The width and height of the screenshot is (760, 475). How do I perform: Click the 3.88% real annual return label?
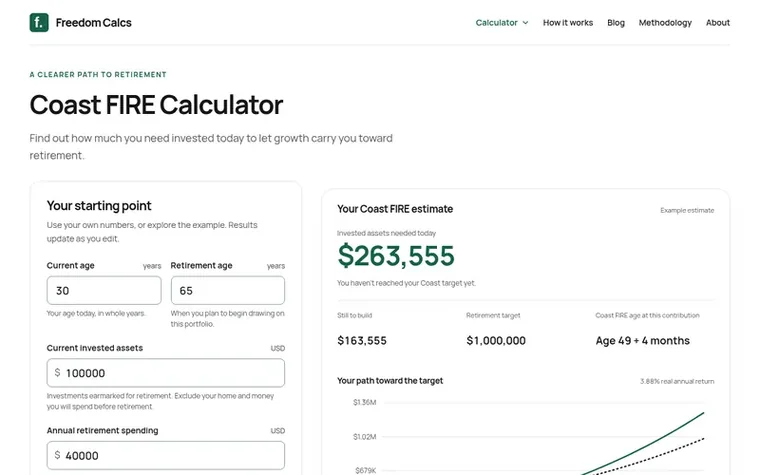click(x=677, y=381)
